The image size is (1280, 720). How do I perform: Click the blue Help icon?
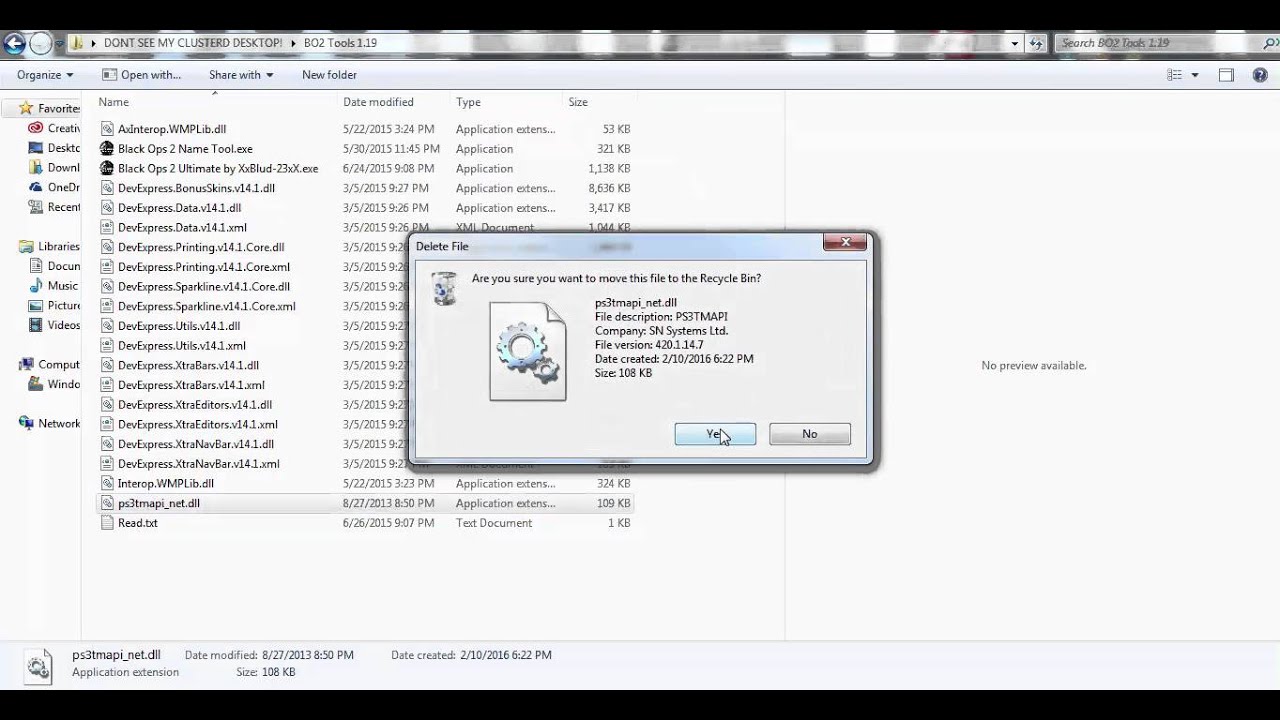point(1260,75)
